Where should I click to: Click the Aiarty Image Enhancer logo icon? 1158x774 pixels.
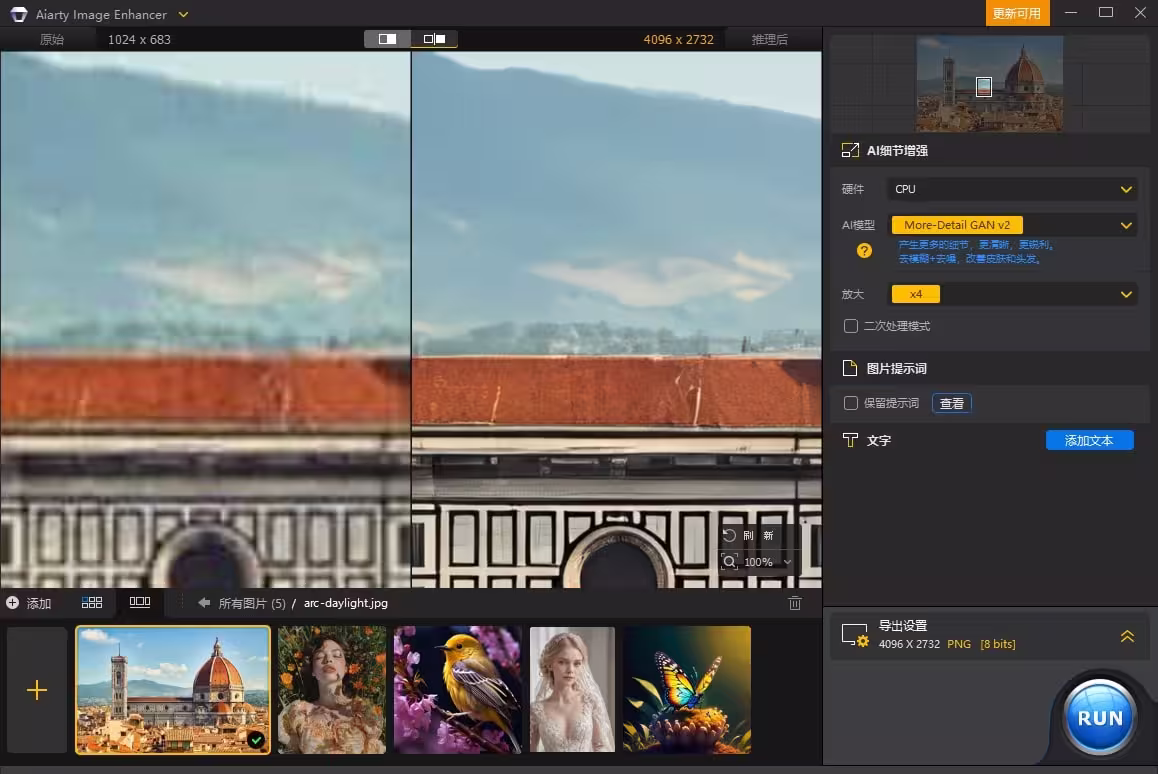(18, 14)
